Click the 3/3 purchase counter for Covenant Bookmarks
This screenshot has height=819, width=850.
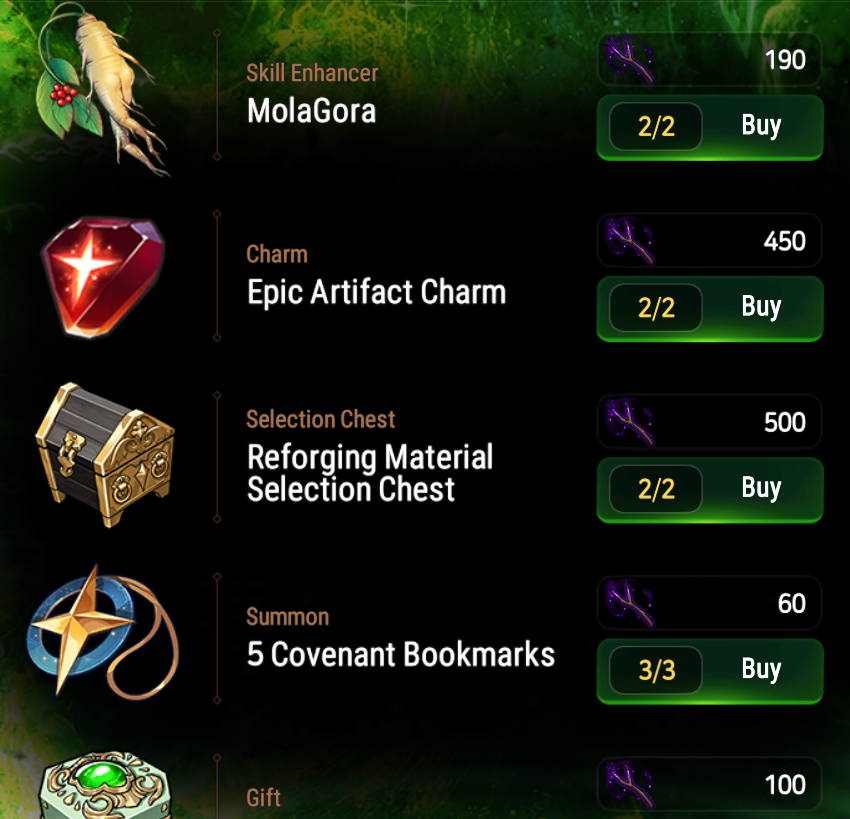[656, 670]
